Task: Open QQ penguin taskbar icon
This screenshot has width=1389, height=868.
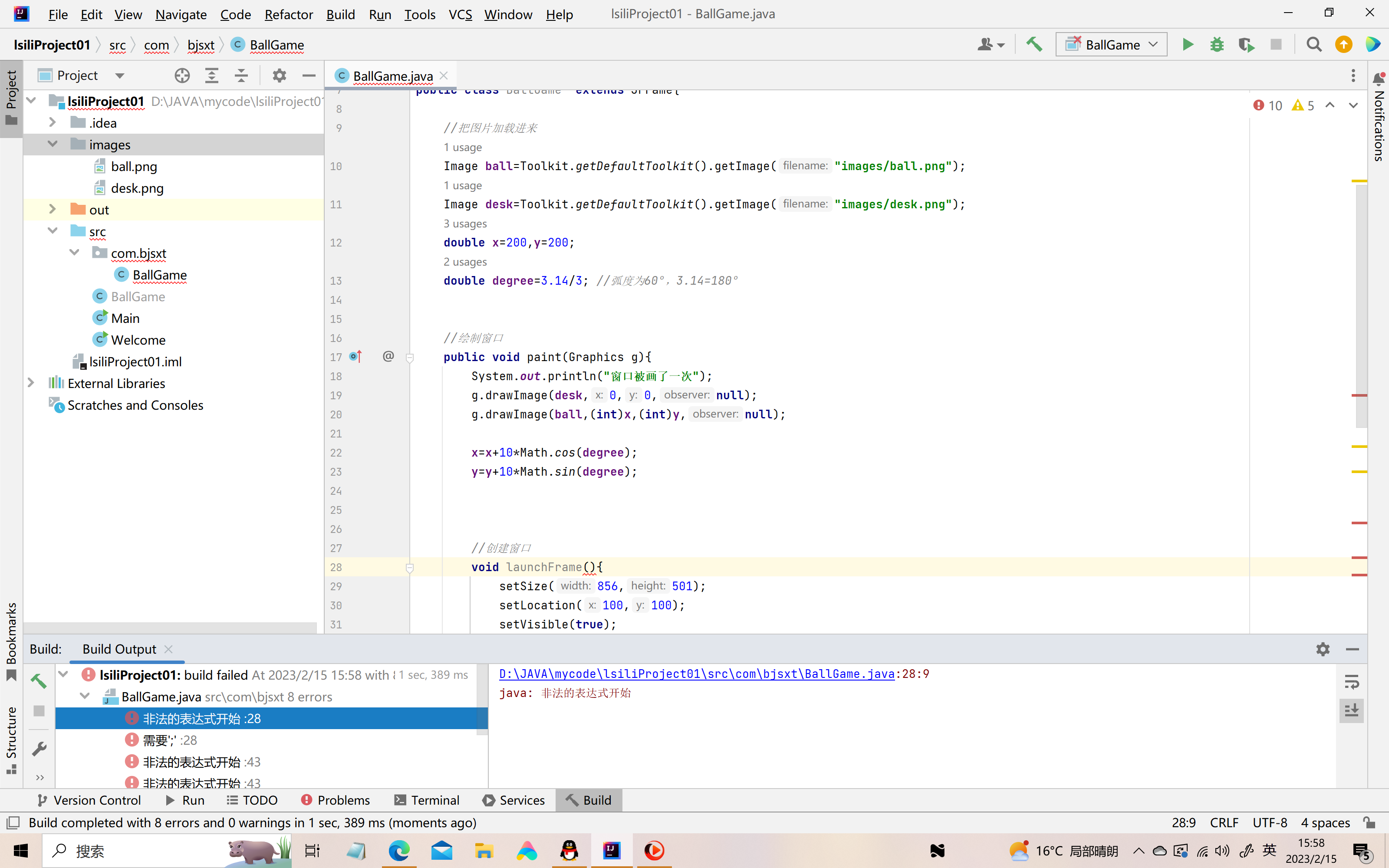Action: point(569,851)
